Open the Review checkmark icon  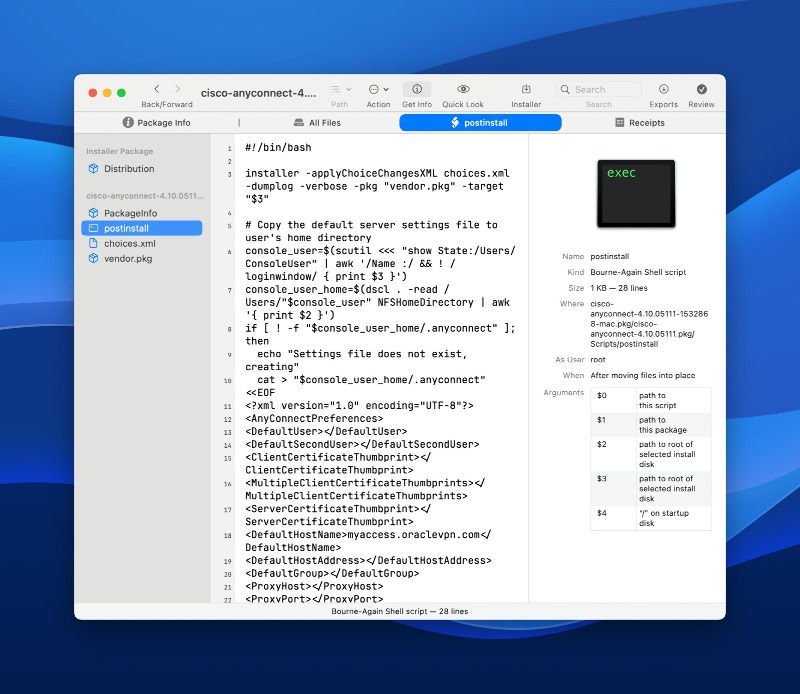(701, 89)
